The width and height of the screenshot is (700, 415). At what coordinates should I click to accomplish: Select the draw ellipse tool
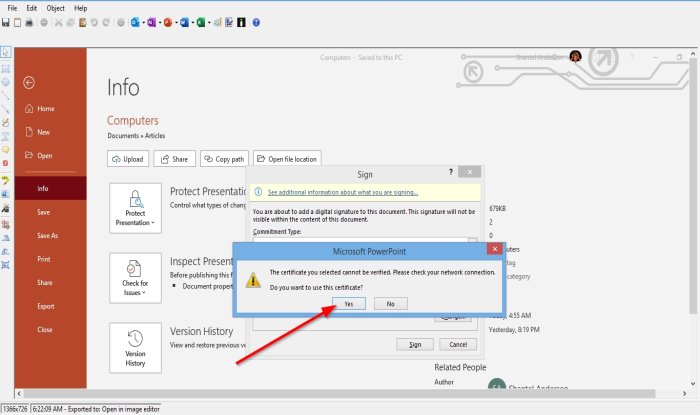pyautogui.click(x=5, y=82)
